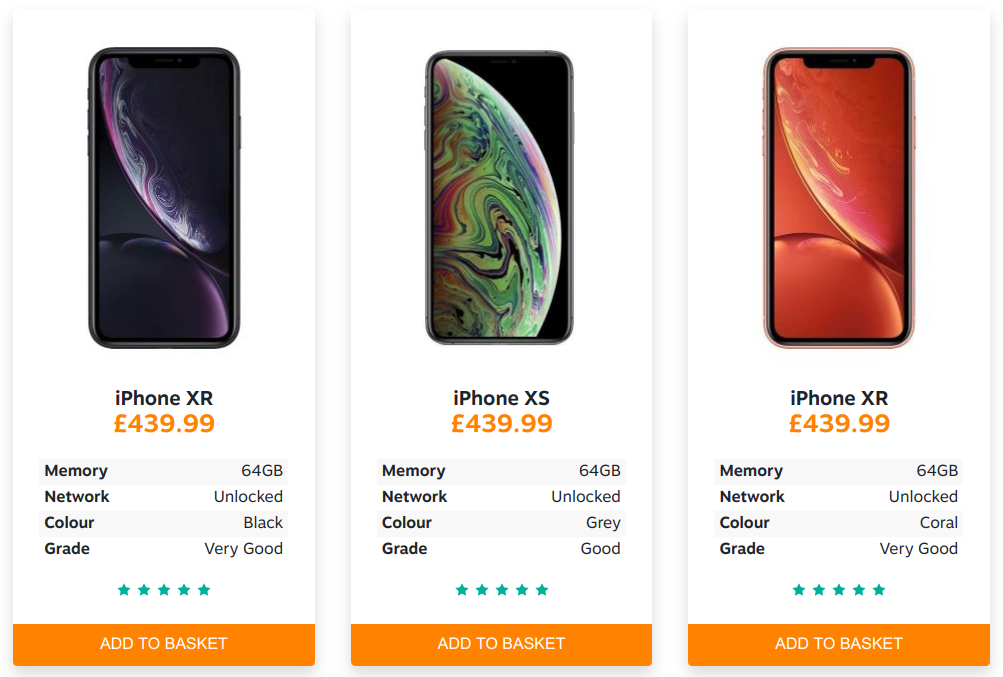Click the title of the coral iPhone XR
1003x677 pixels.
click(839, 398)
